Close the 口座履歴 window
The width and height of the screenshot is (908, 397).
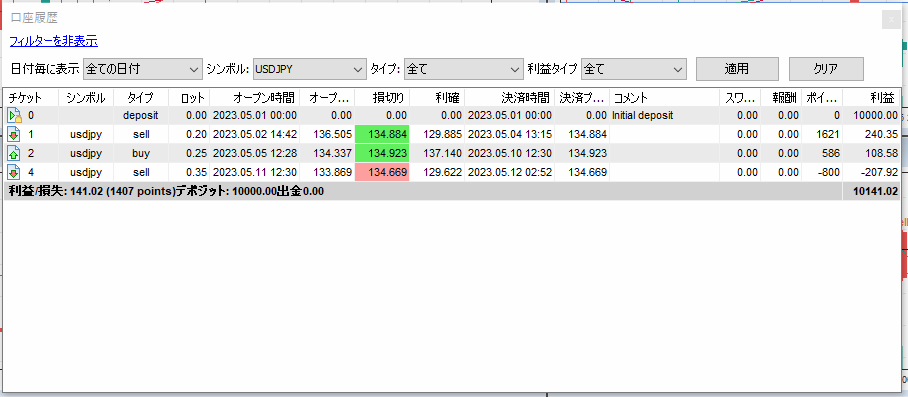[x=891, y=19]
